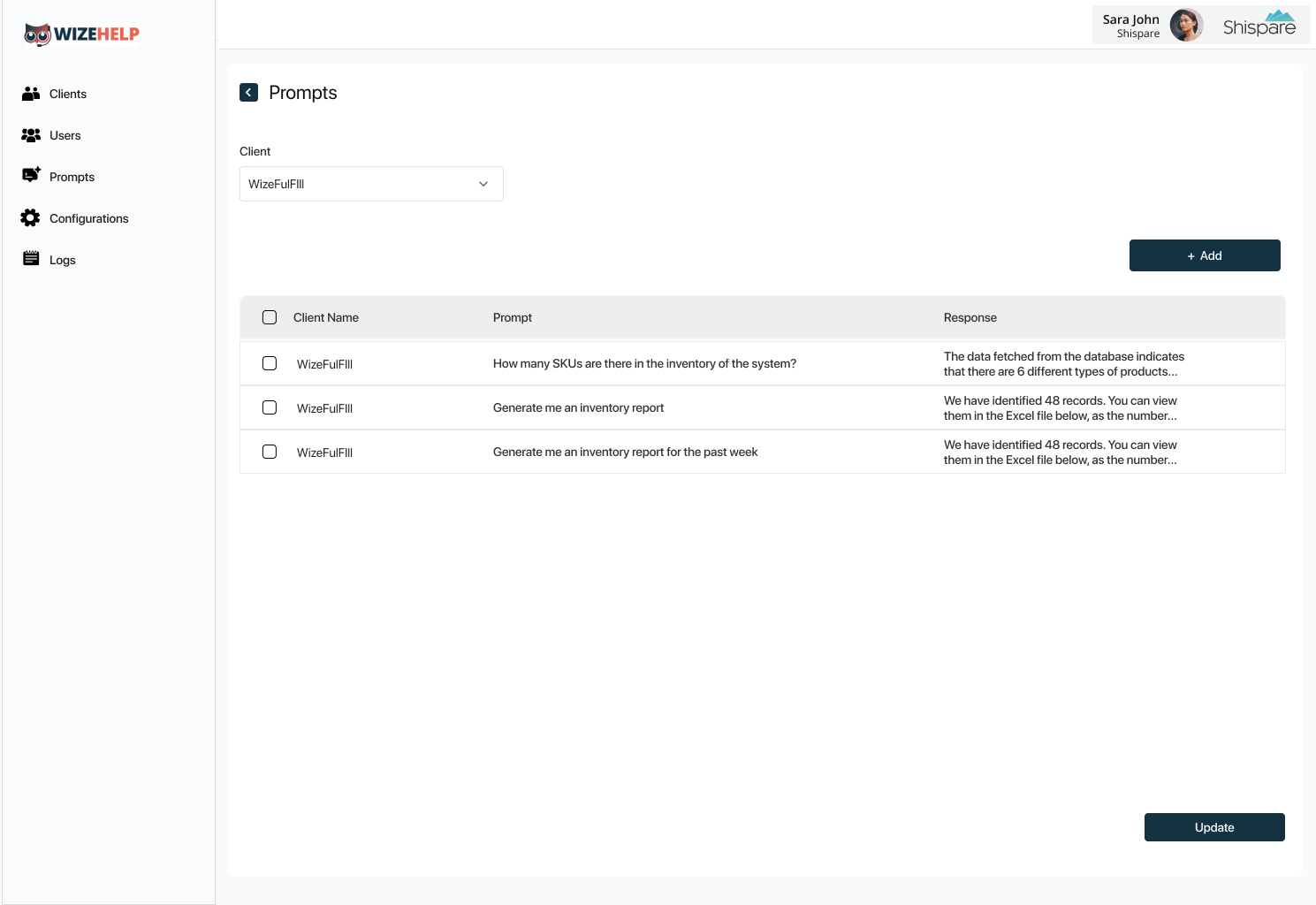Viewport: 1316px width, 905px height.
Task: Click the Users group icon
Action: (31, 135)
